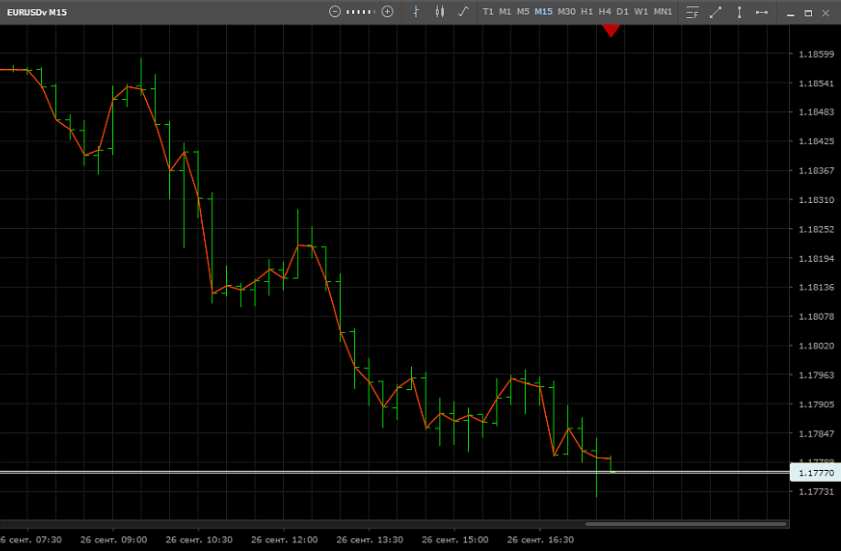Open the Fibonacci levels tool

point(692,12)
